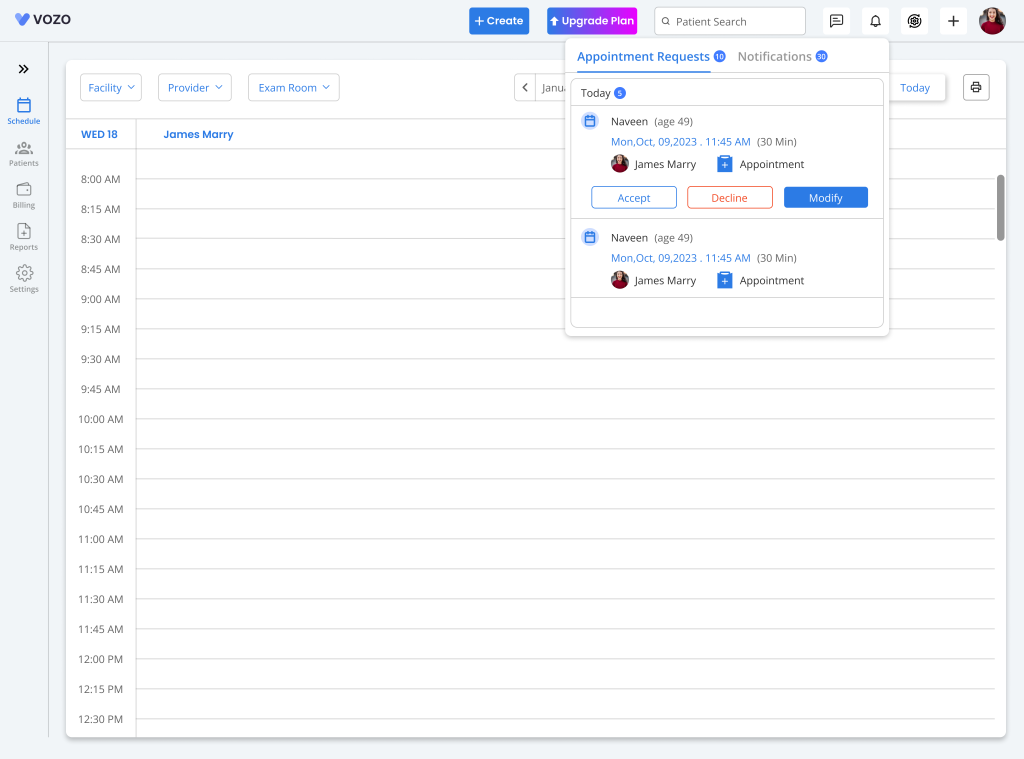Click calendar icon of first Naveen request
1024x759 pixels.
590,121
